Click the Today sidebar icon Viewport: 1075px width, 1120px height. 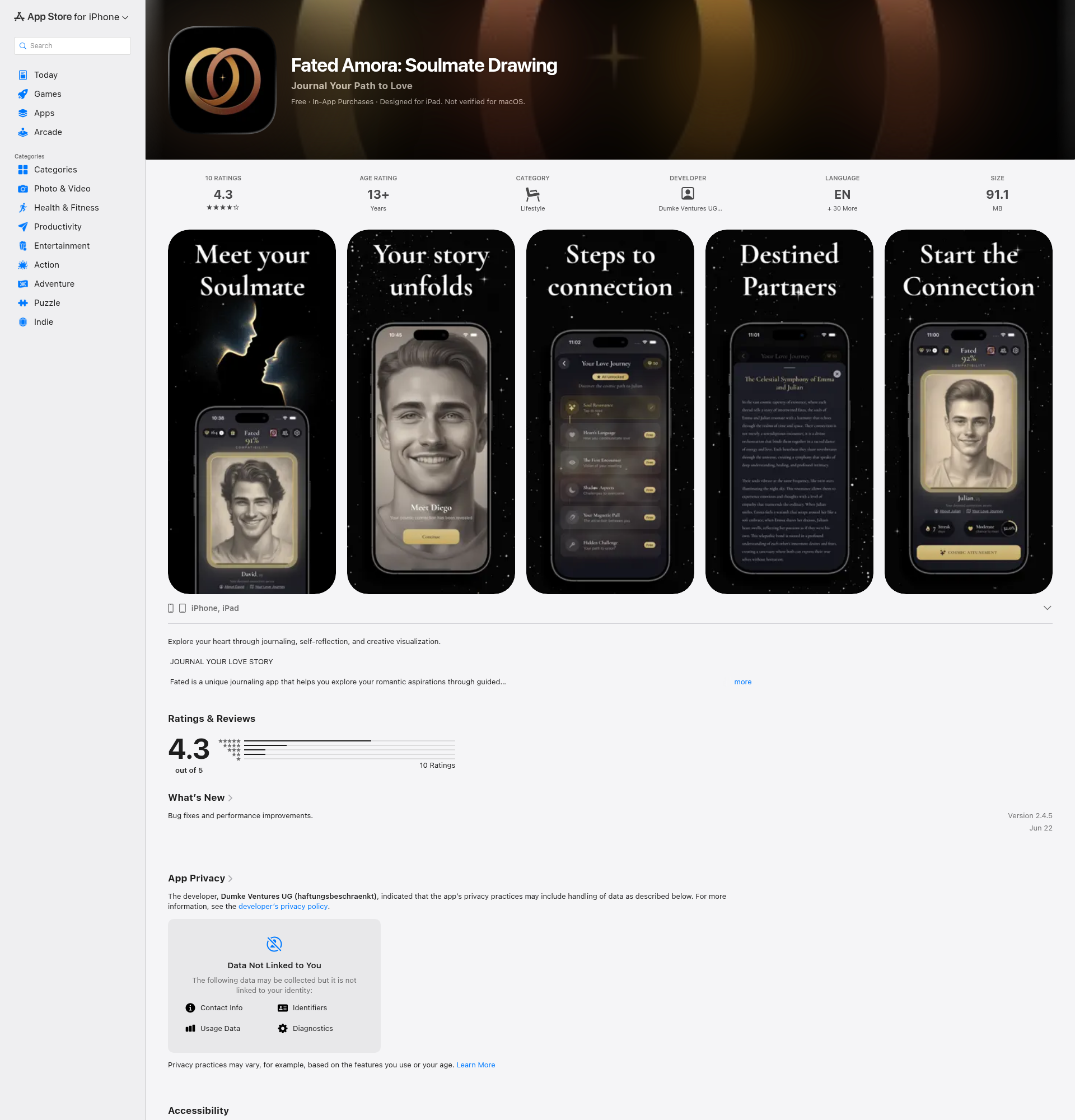coord(23,75)
